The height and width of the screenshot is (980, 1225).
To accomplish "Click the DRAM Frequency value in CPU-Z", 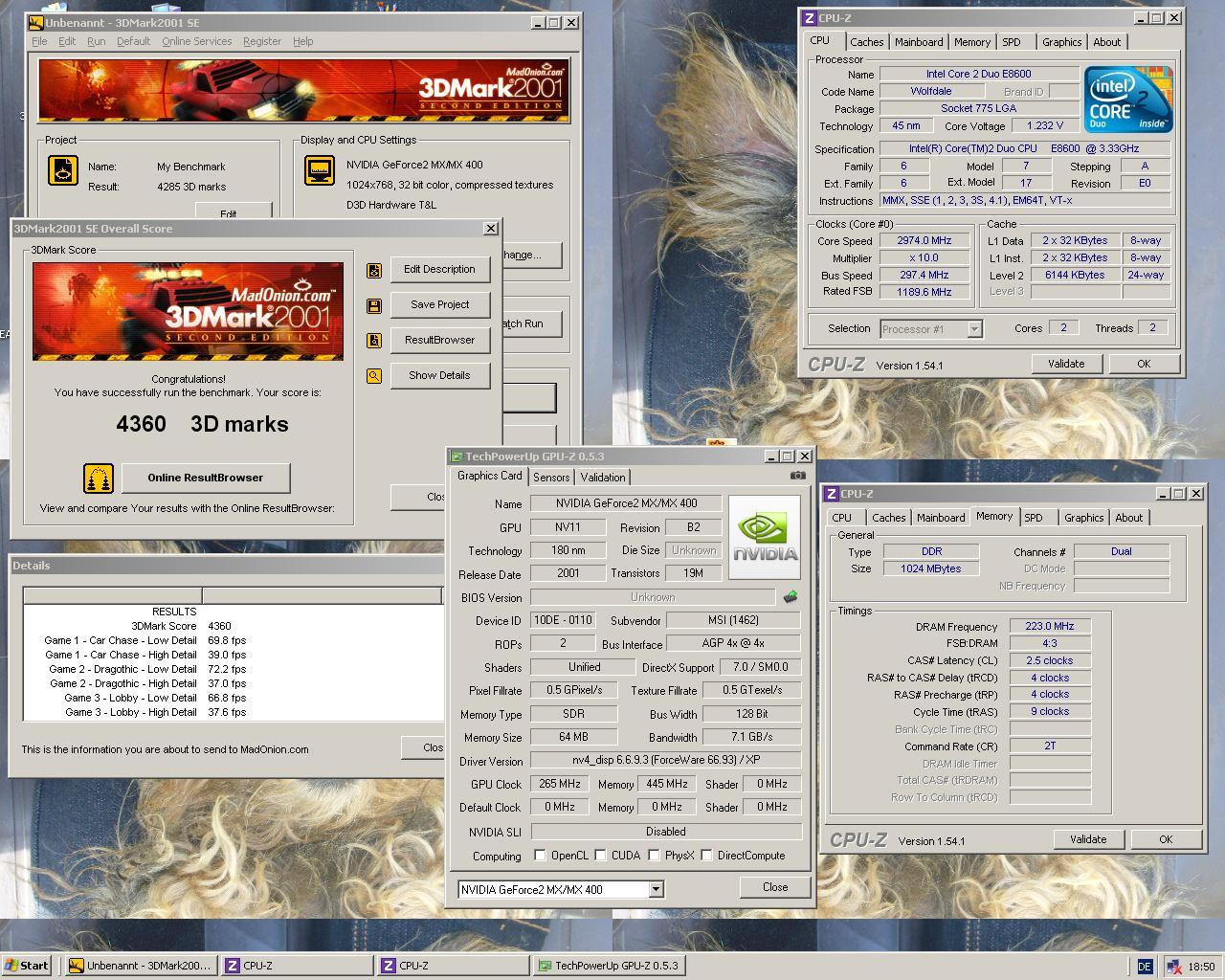I will coord(1050,627).
